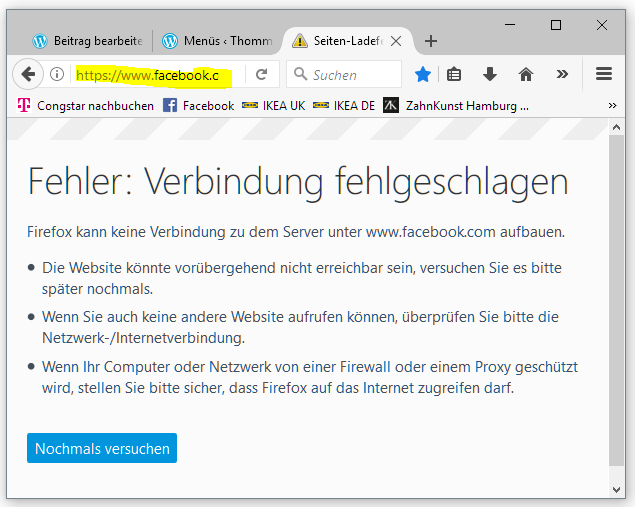Viewport: 635px width, 507px height.
Task: Open ZahnKunst Hamburg bookmark
Action: click(x=456, y=106)
